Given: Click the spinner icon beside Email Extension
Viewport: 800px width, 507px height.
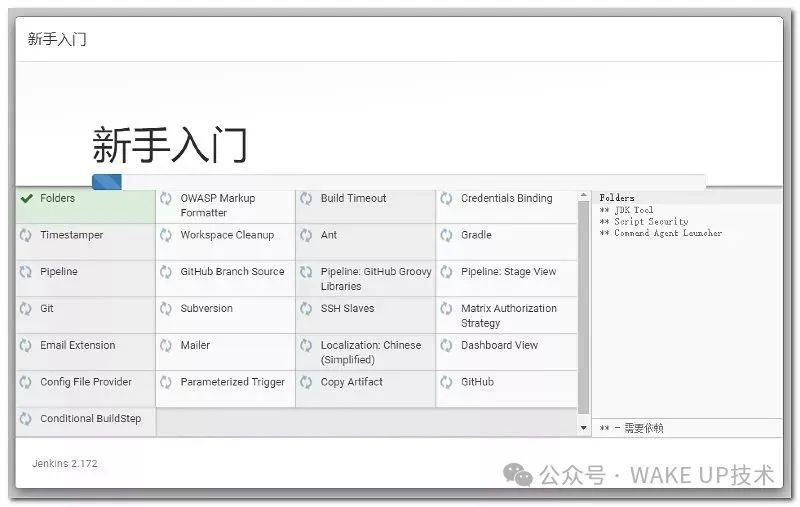Looking at the screenshot, I should coord(26,345).
